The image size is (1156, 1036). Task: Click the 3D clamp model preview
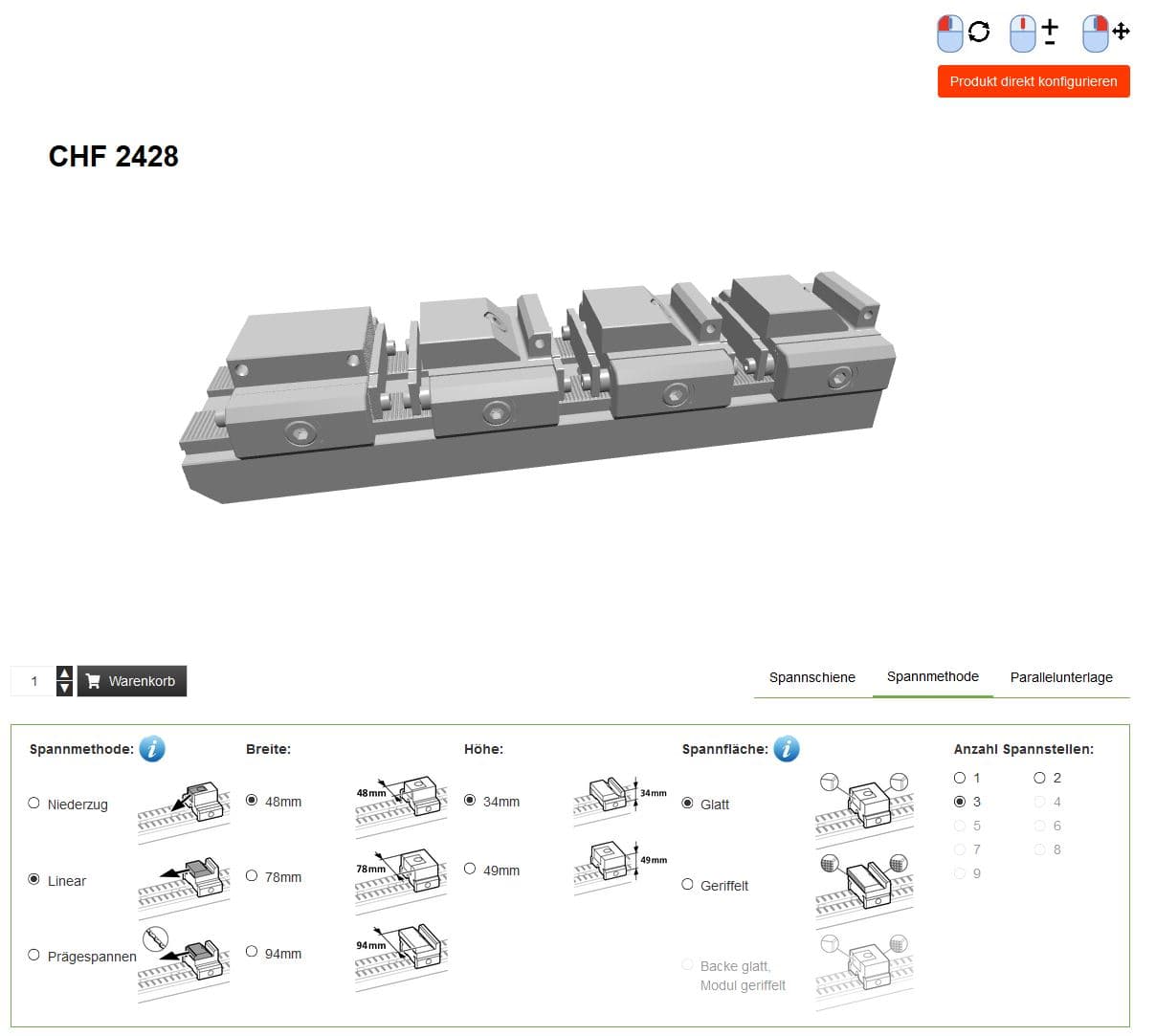539,387
